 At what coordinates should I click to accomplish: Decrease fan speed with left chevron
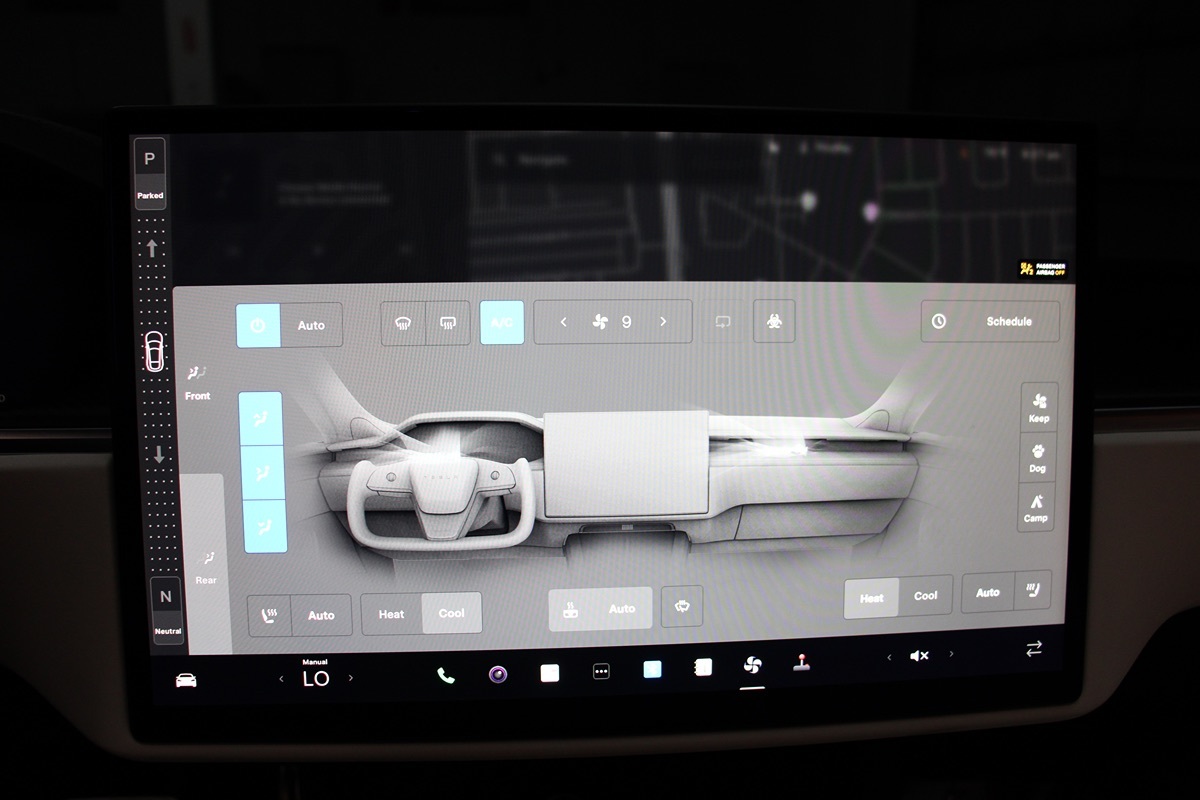point(563,322)
